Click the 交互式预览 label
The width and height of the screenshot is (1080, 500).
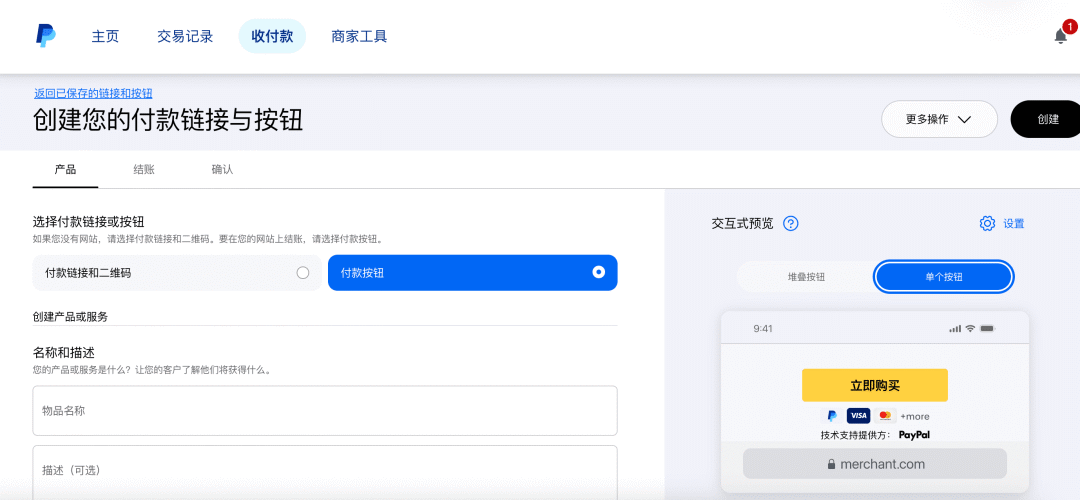(742, 224)
